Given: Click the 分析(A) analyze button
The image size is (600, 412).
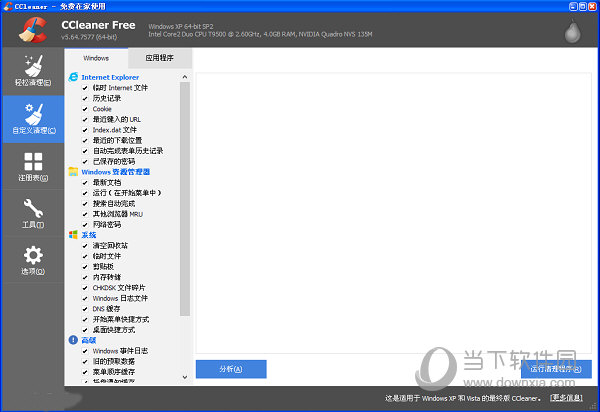Looking at the screenshot, I should pyautogui.click(x=231, y=369).
